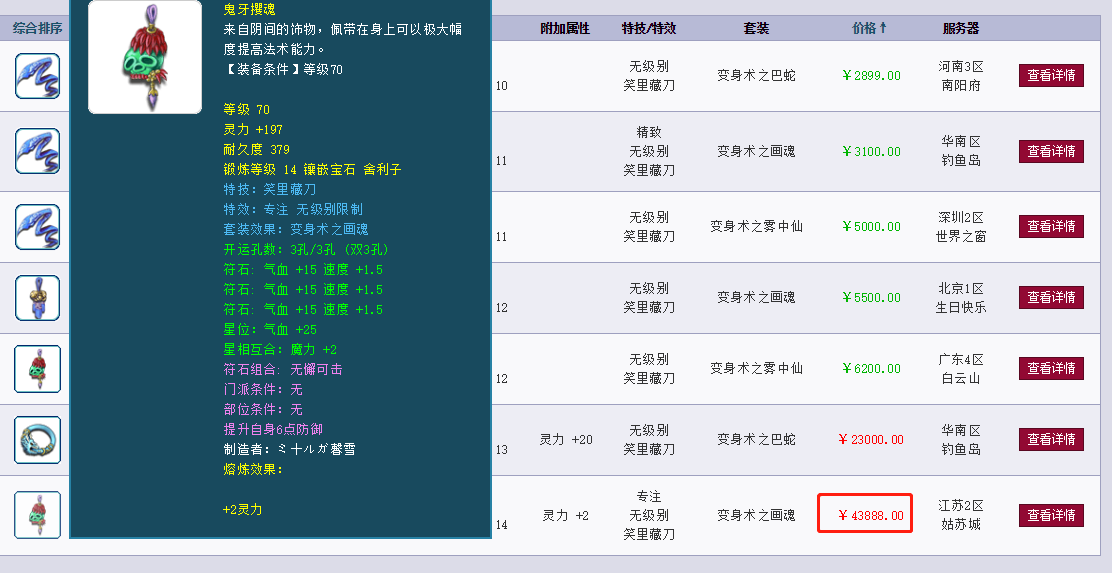Screen dimensions: 1112x573
Task: Click 灵力 +2 attribute cell
Action: 566,516
